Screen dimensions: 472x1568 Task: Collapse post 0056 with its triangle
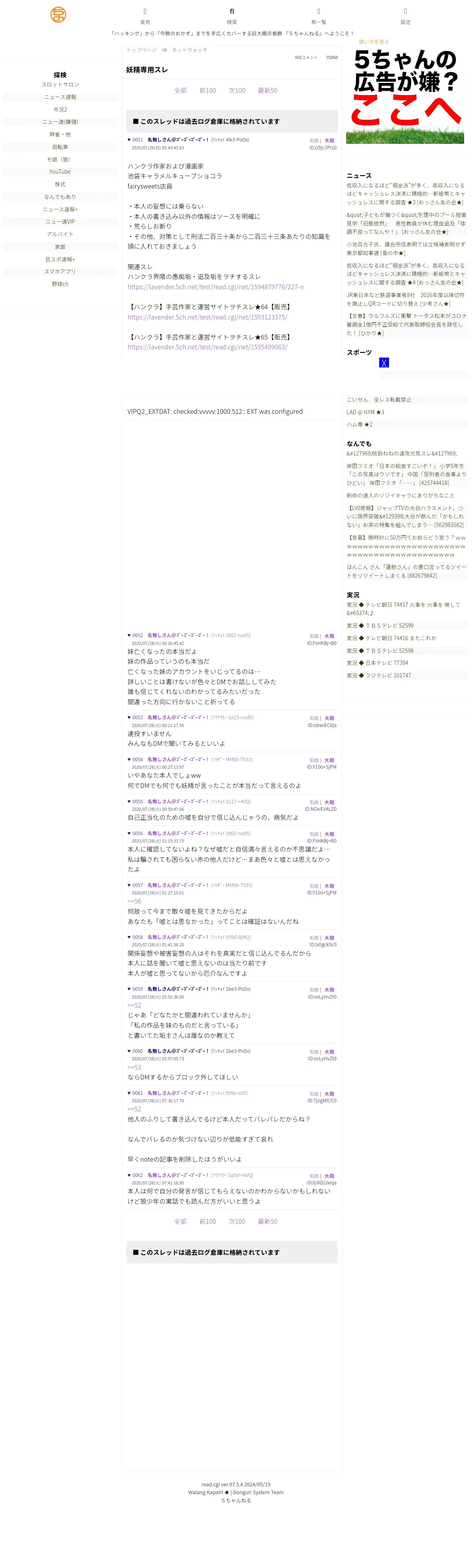(x=129, y=833)
